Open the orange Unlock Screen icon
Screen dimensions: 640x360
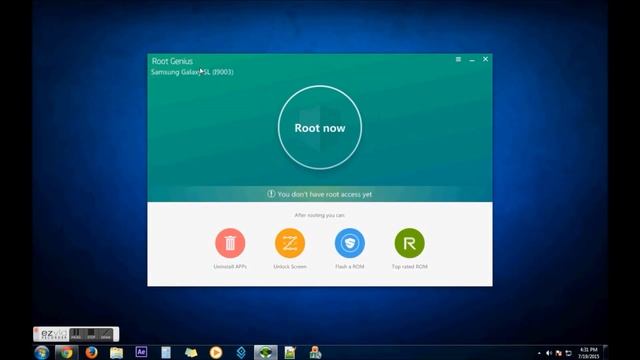click(x=290, y=243)
